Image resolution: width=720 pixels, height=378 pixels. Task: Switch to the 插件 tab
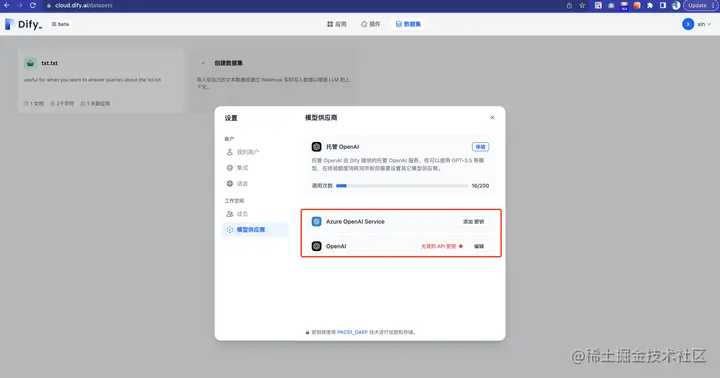371,24
